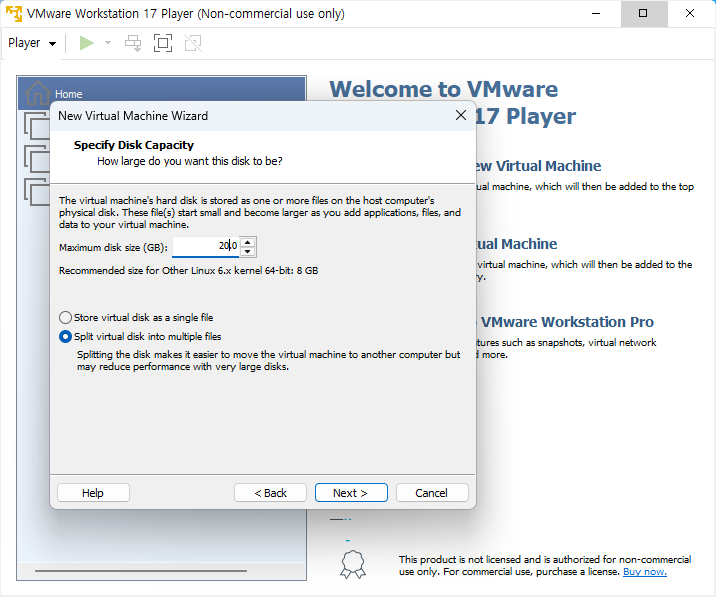Cancel the wizard
The image size is (716, 597).
432,493
